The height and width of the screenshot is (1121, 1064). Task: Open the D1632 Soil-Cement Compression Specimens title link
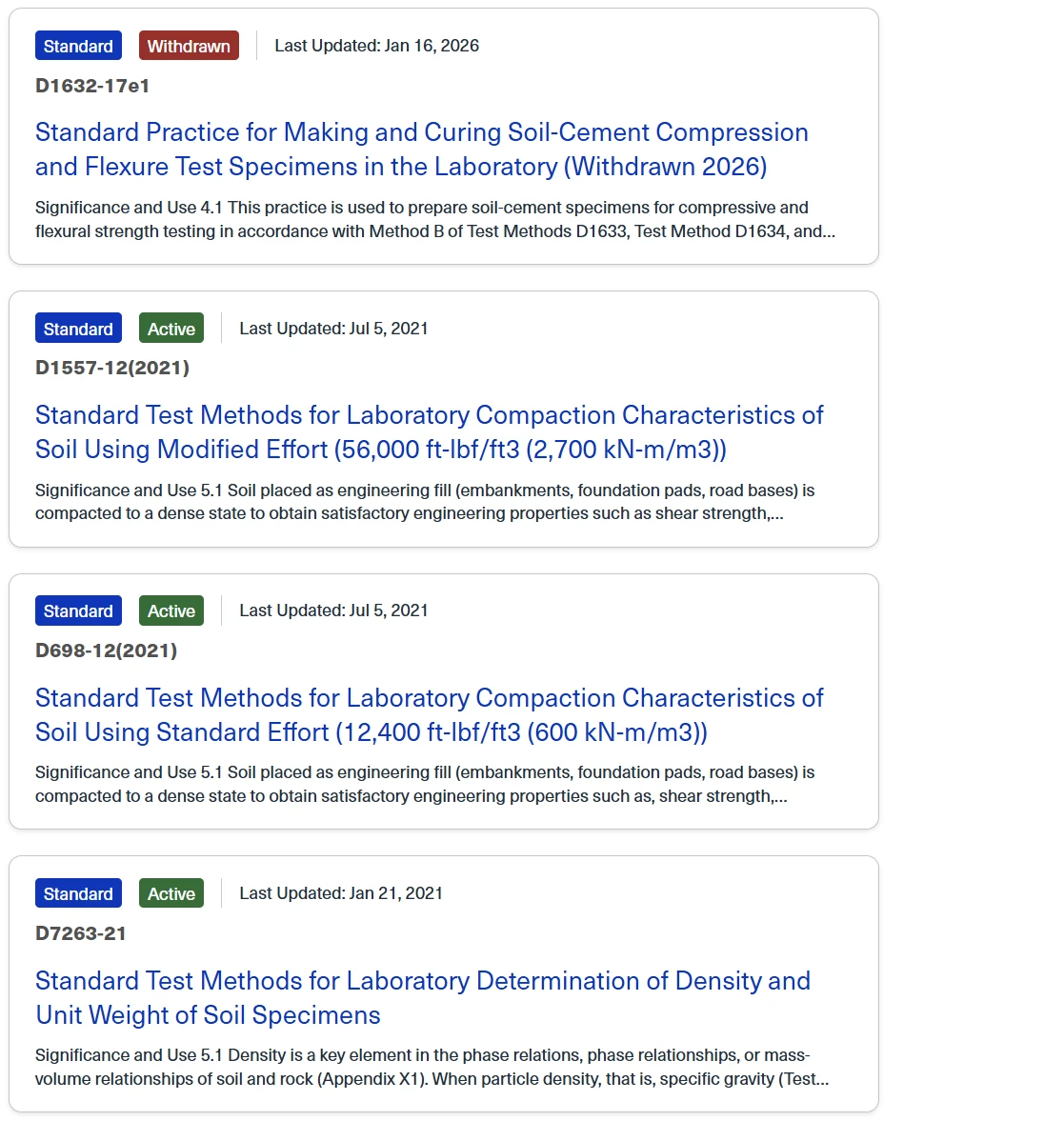(x=422, y=150)
